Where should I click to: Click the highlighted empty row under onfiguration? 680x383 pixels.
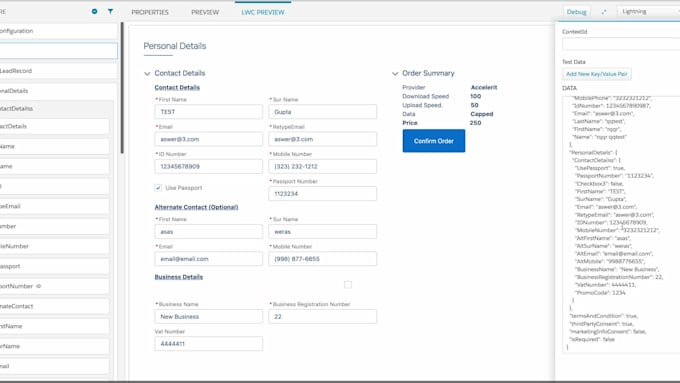(59, 51)
